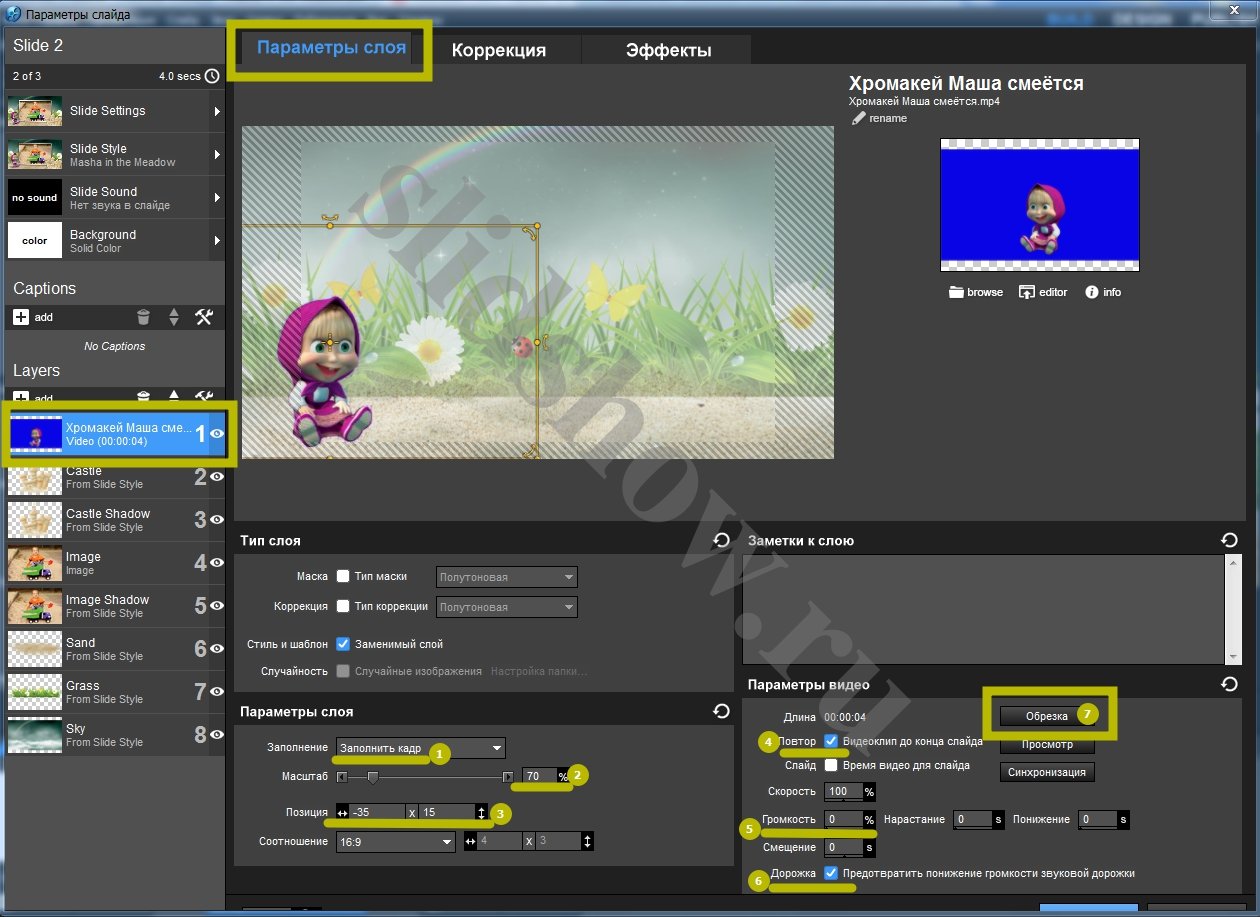Open the Тип коррекции dropdown
The width and height of the screenshot is (1260, 917).
coord(507,607)
